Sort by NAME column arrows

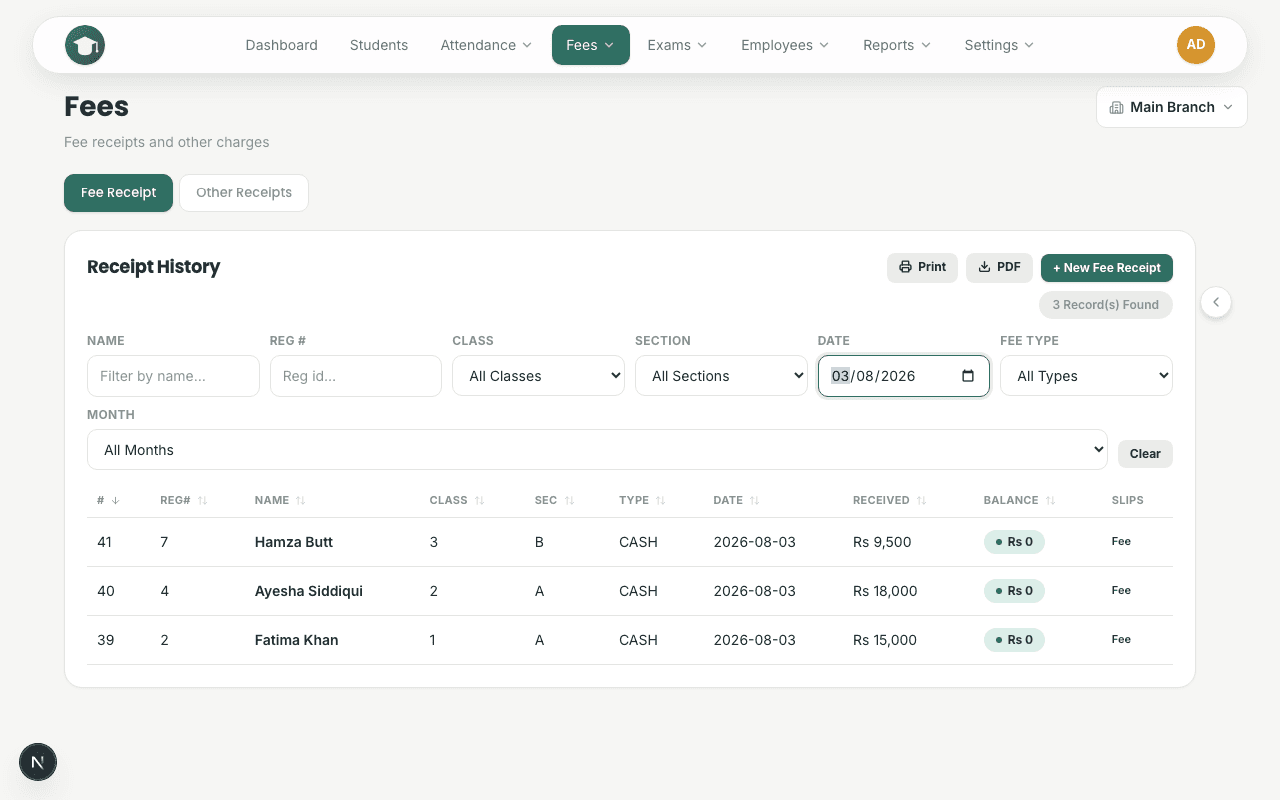301,500
